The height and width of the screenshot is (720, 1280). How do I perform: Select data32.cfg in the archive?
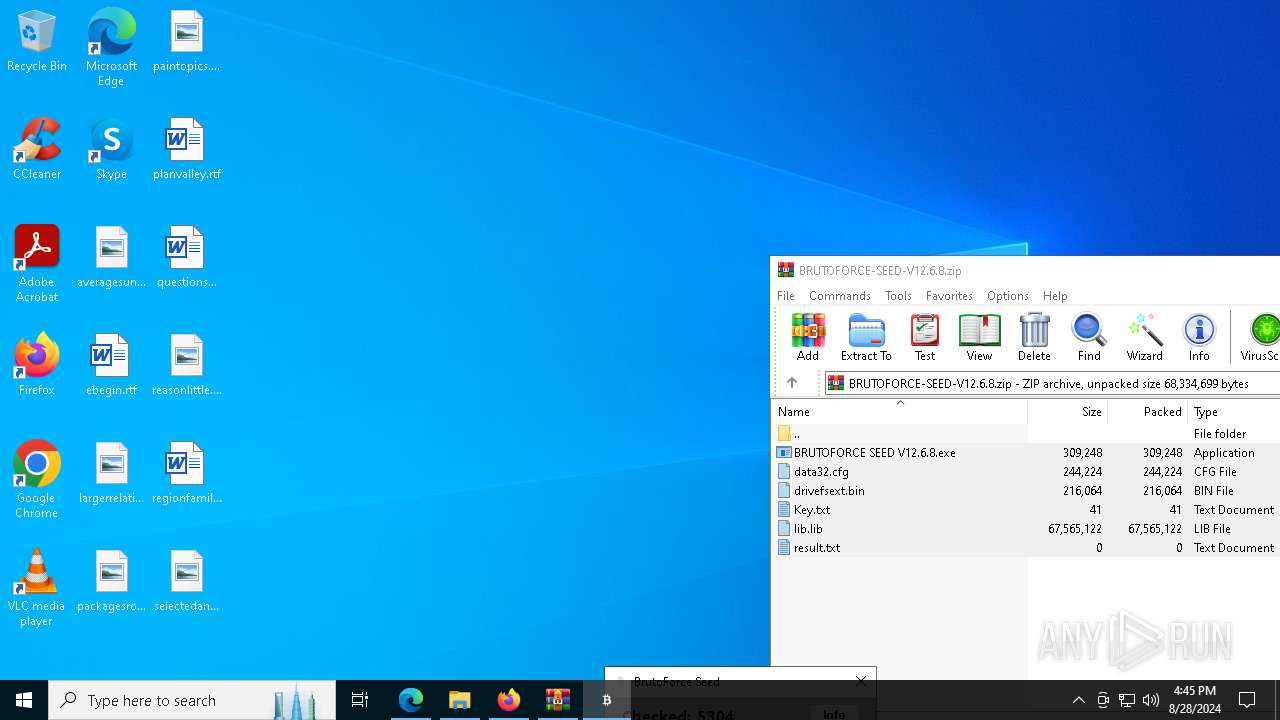pyautogui.click(x=1026, y=472)
